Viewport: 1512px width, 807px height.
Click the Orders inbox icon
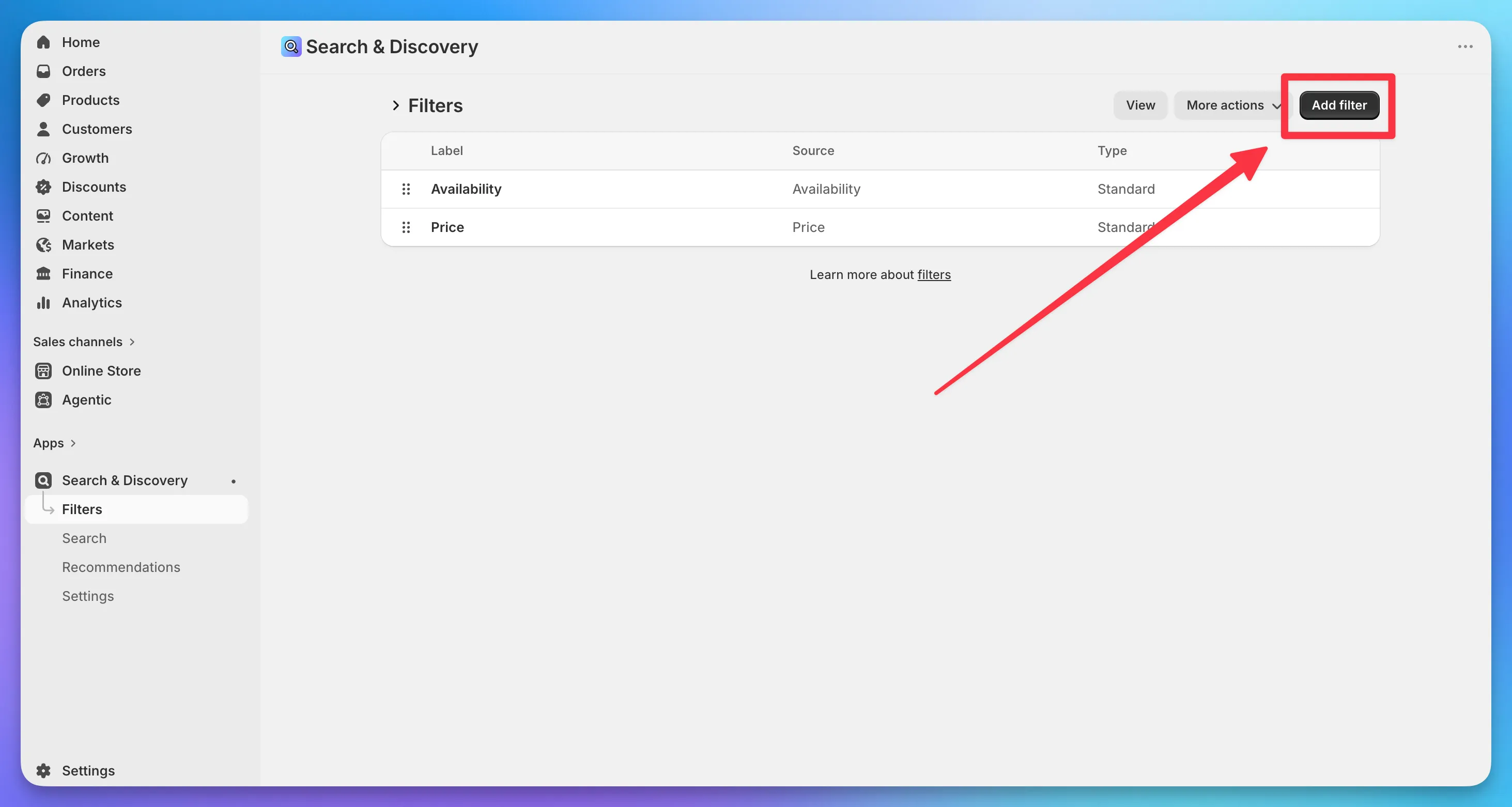43,71
